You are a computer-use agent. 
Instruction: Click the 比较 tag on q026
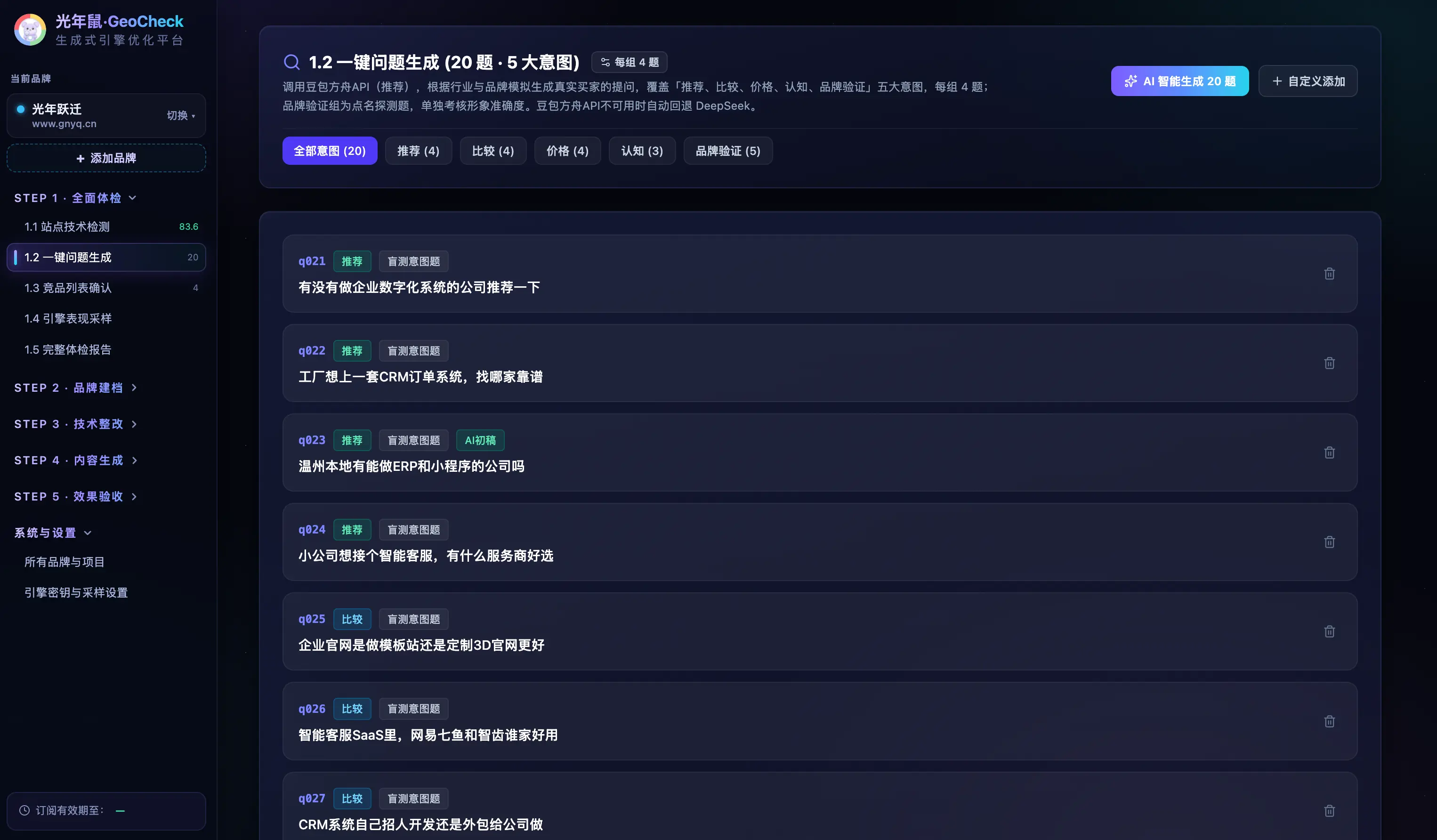pos(352,709)
